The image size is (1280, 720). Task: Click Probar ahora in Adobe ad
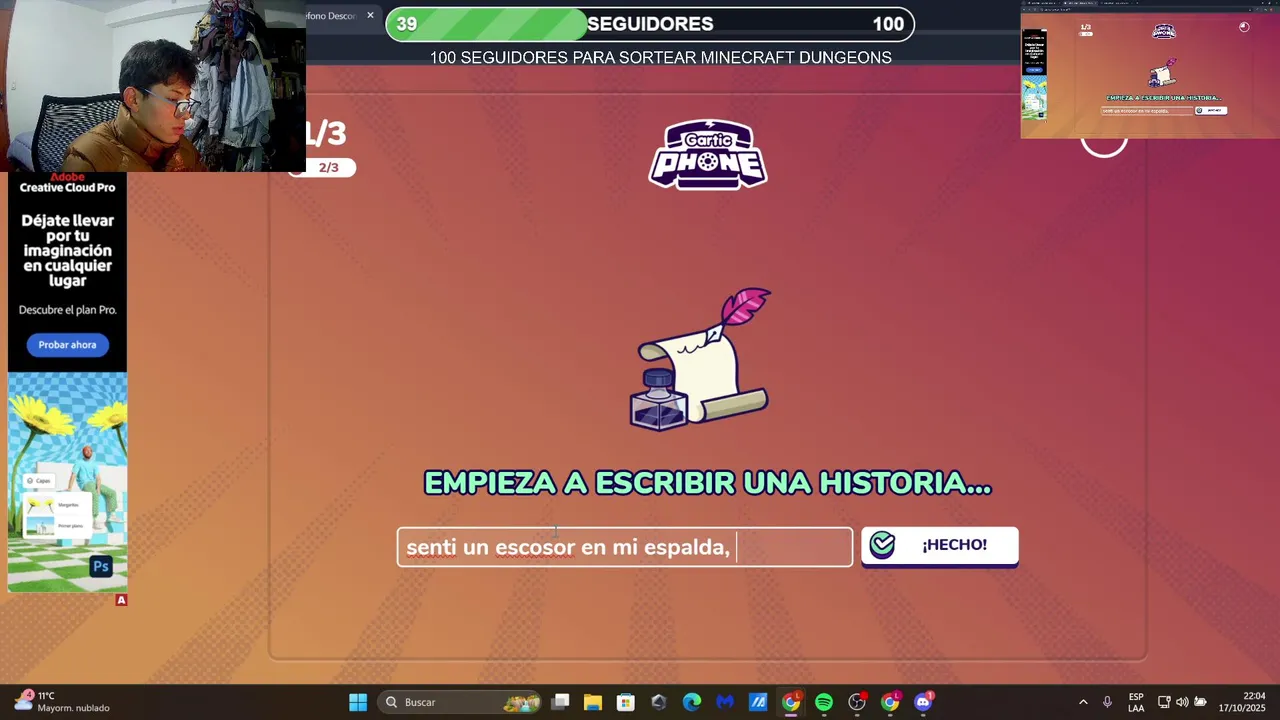pos(67,345)
